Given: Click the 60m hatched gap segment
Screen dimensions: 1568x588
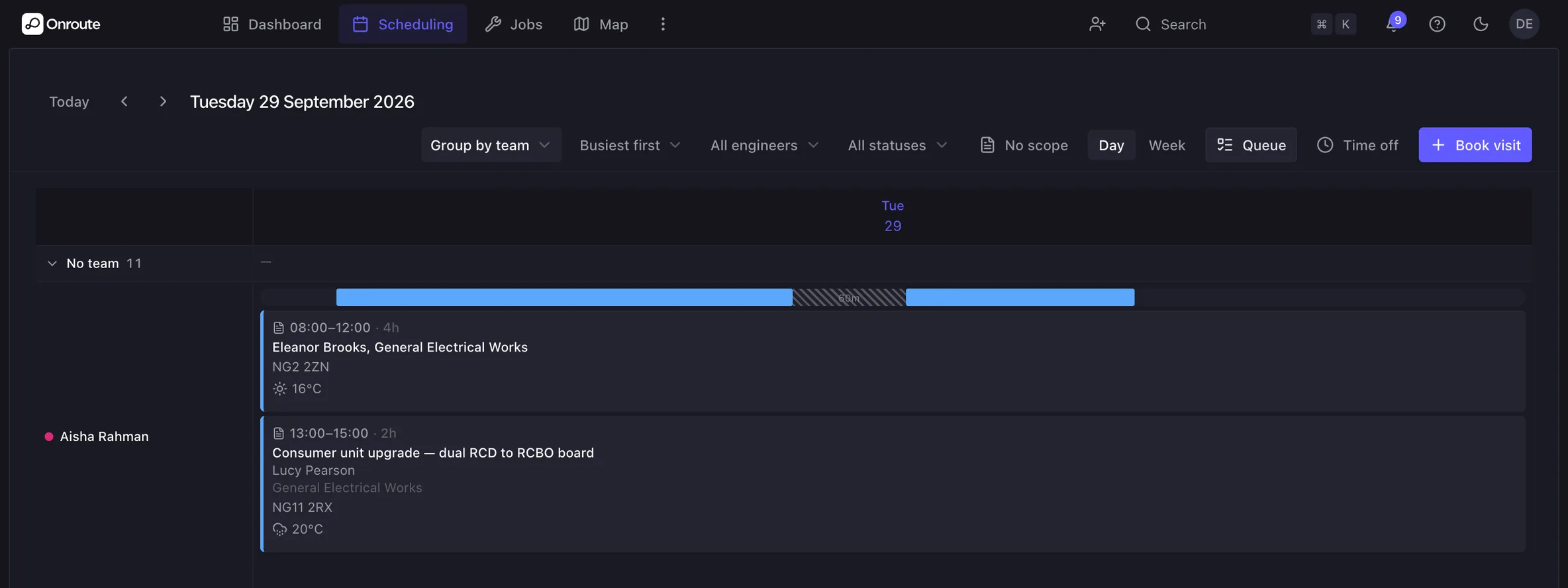Looking at the screenshot, I should [x=849, y=297].
